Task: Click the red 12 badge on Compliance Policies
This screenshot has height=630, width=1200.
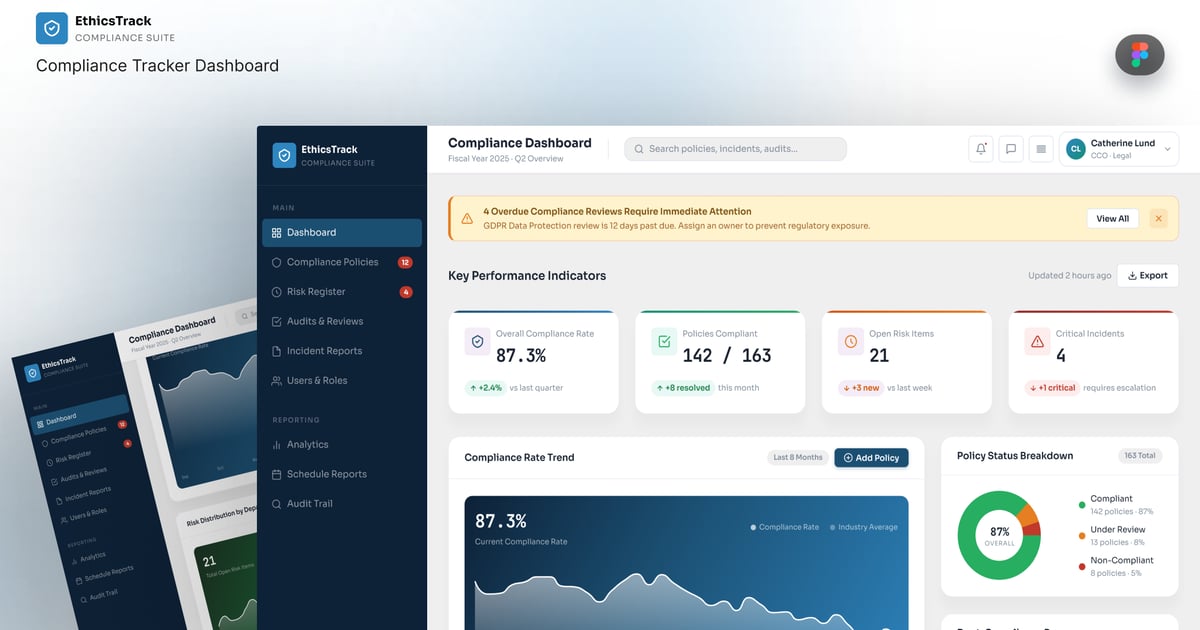Action: coord(405,262)
